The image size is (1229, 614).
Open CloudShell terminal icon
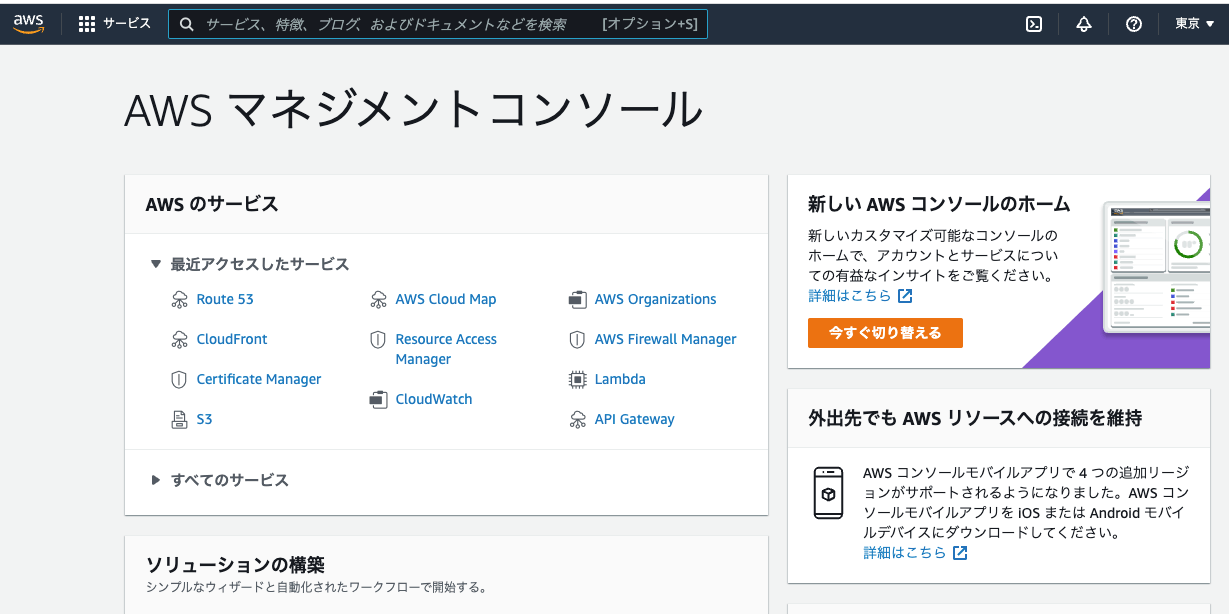(x=1034, y=24)
